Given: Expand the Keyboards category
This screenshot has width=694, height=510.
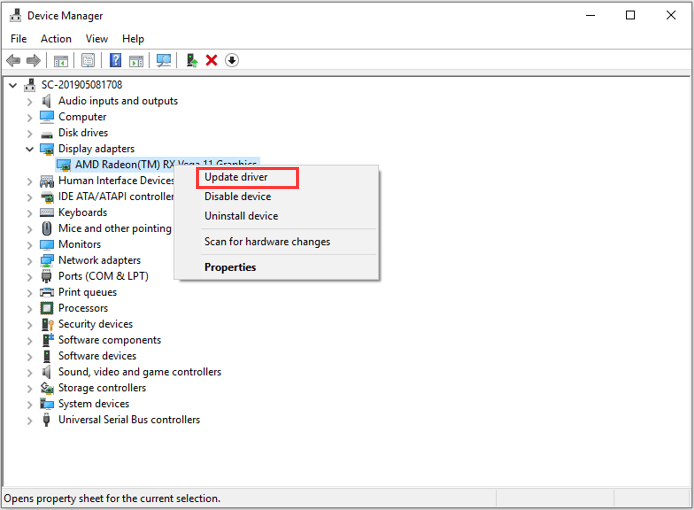Looking at the screenshot, I should pos(30,213).
